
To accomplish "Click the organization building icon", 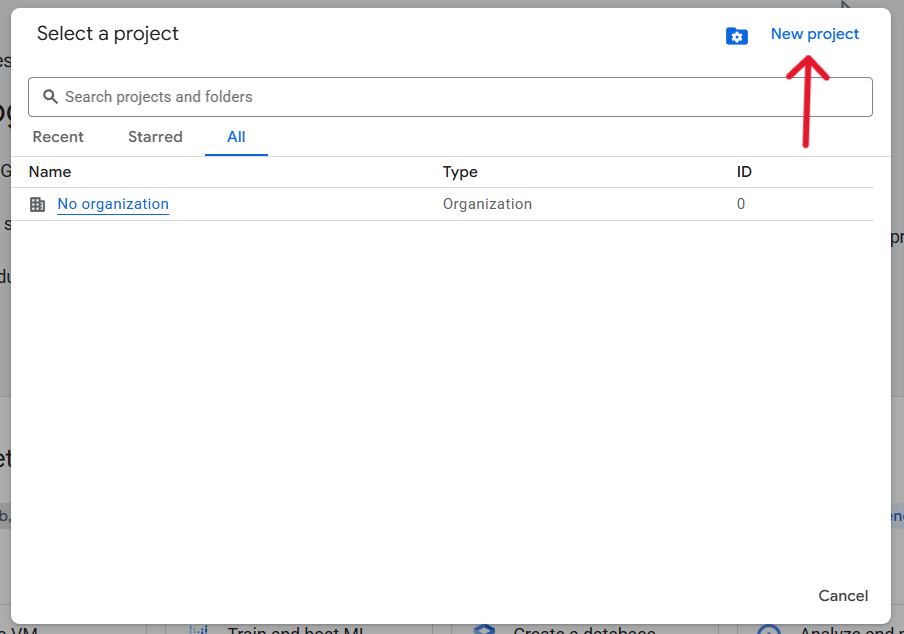I will tap(38, 204).
